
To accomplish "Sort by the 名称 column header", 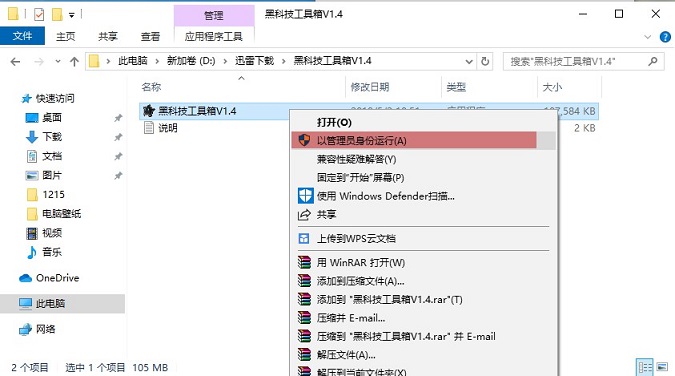I will click(x=151, y=87).
